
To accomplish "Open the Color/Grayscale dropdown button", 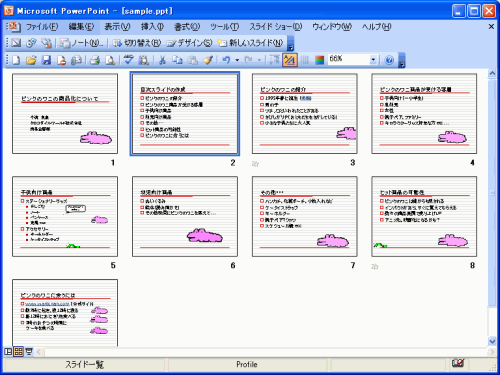I will click(319, 60).
